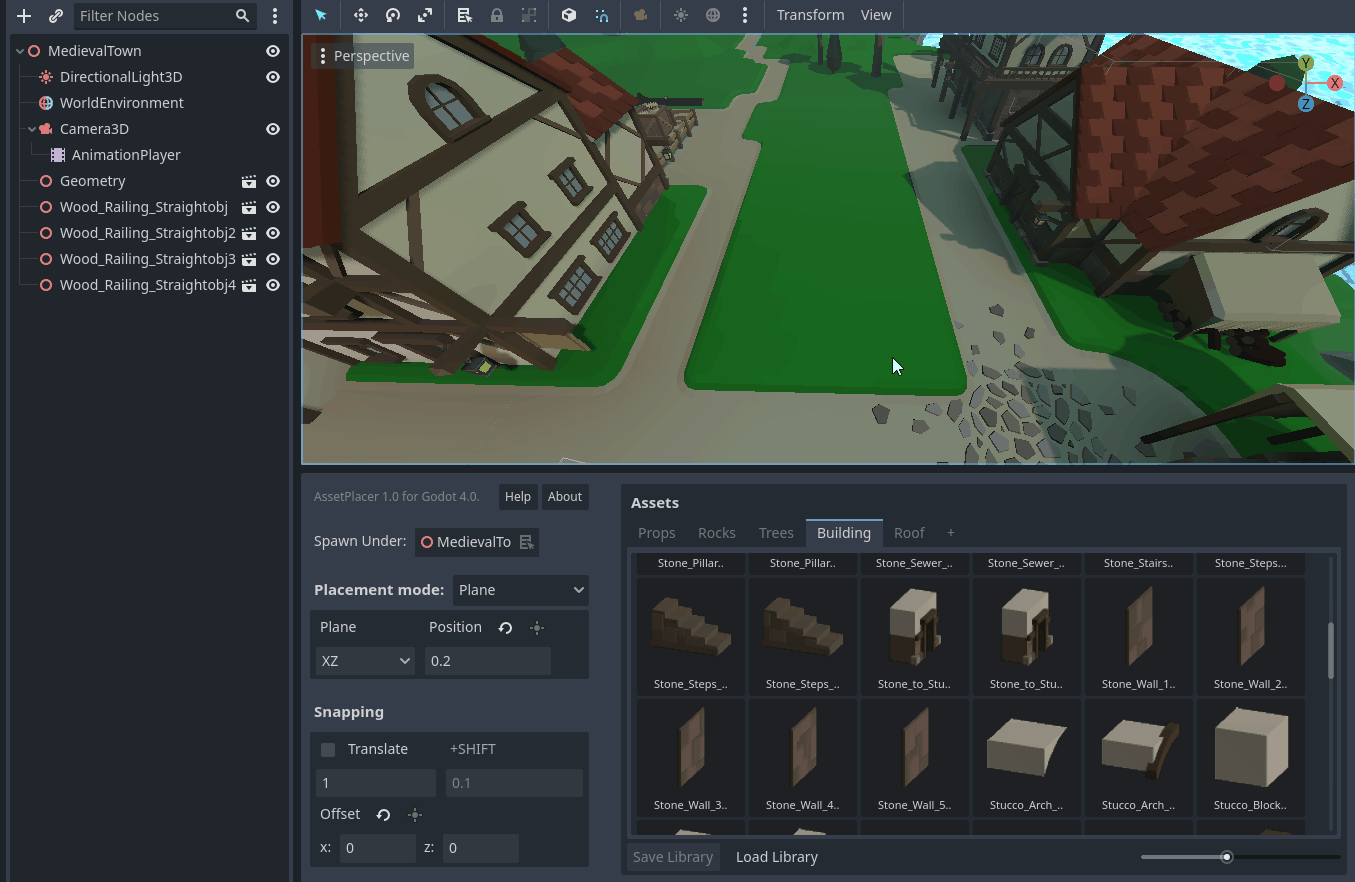Hide Wood_Railing_Straightobj2 with its eye icon

(273, 233)
